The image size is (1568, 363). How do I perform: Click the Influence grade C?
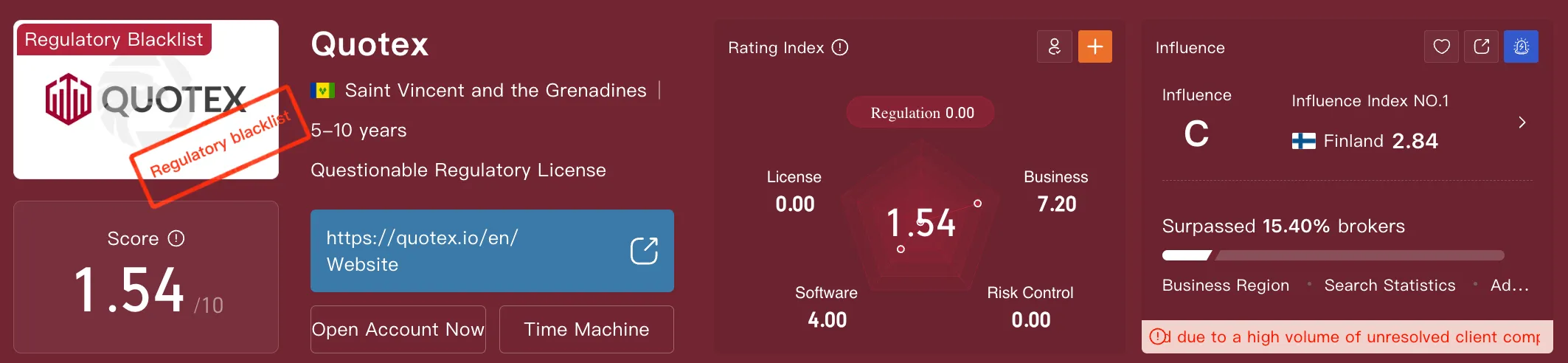click(x=1196, y=134)
